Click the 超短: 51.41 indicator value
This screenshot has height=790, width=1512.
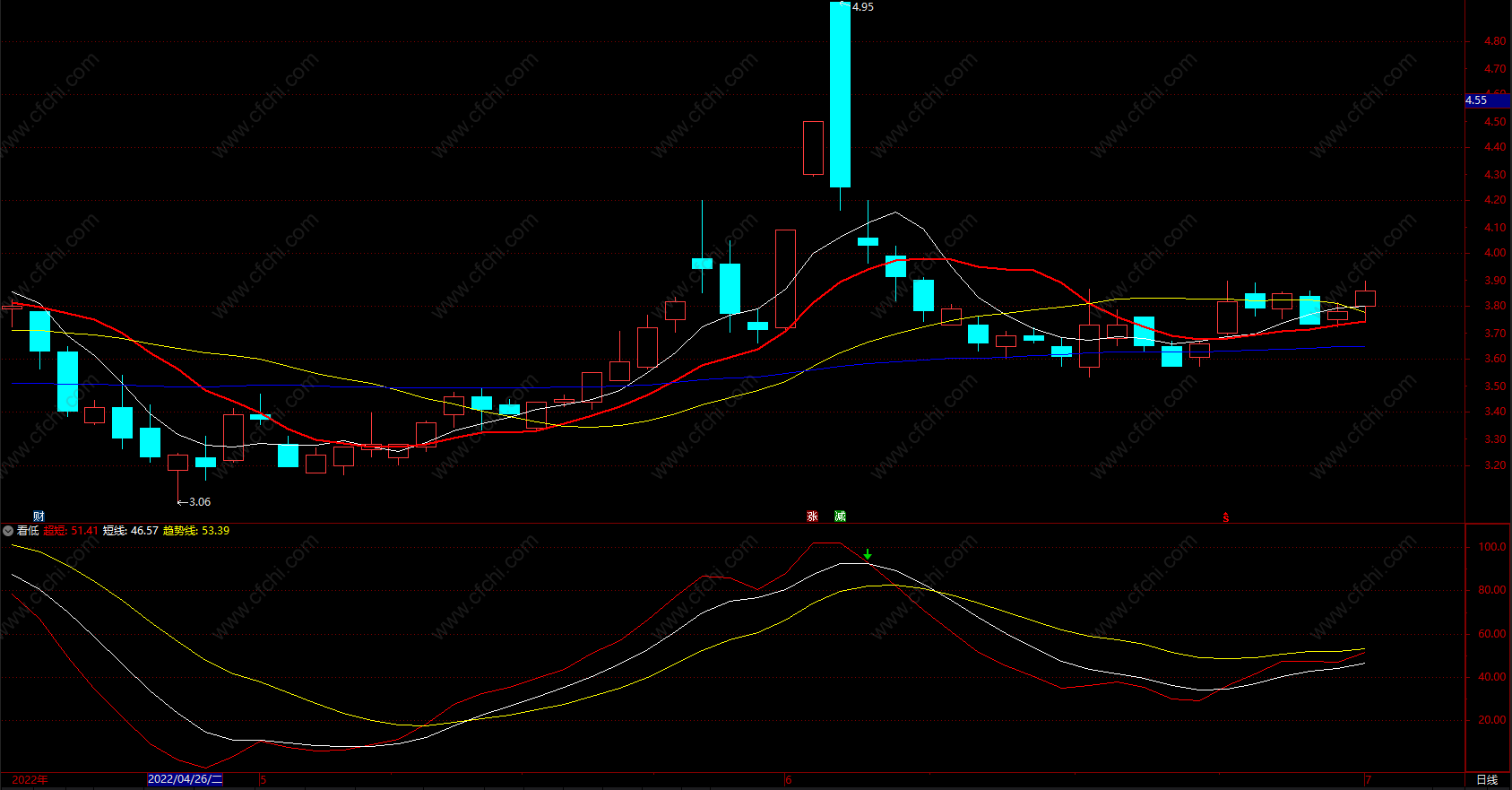tap(71, 531)
